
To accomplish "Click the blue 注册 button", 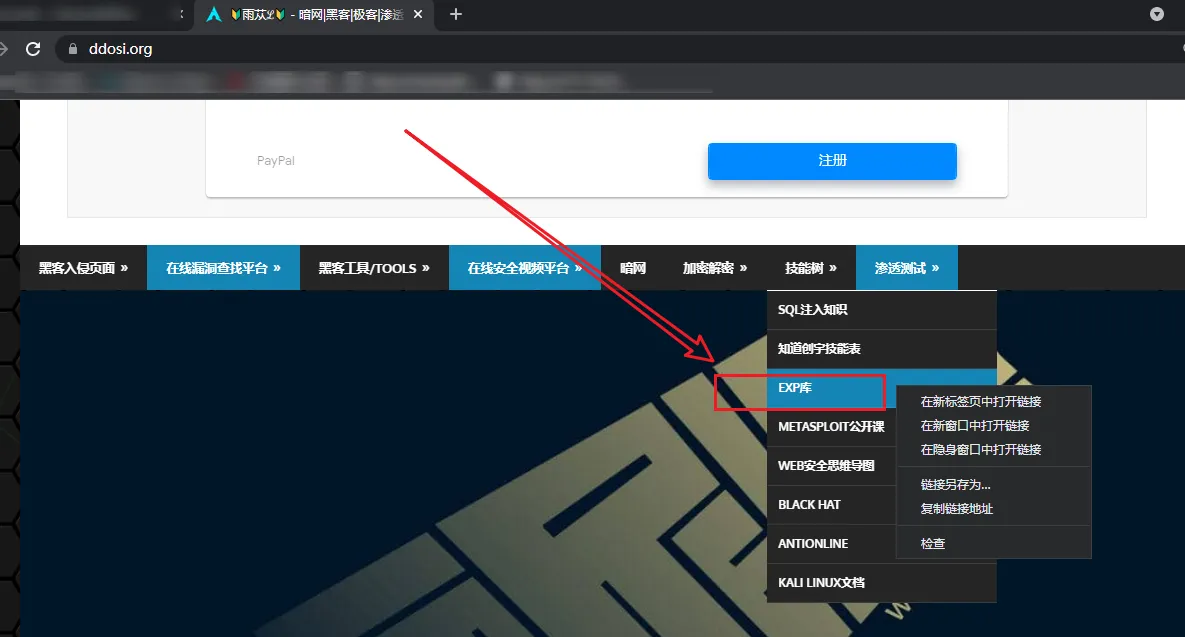I will pos(832,161).
